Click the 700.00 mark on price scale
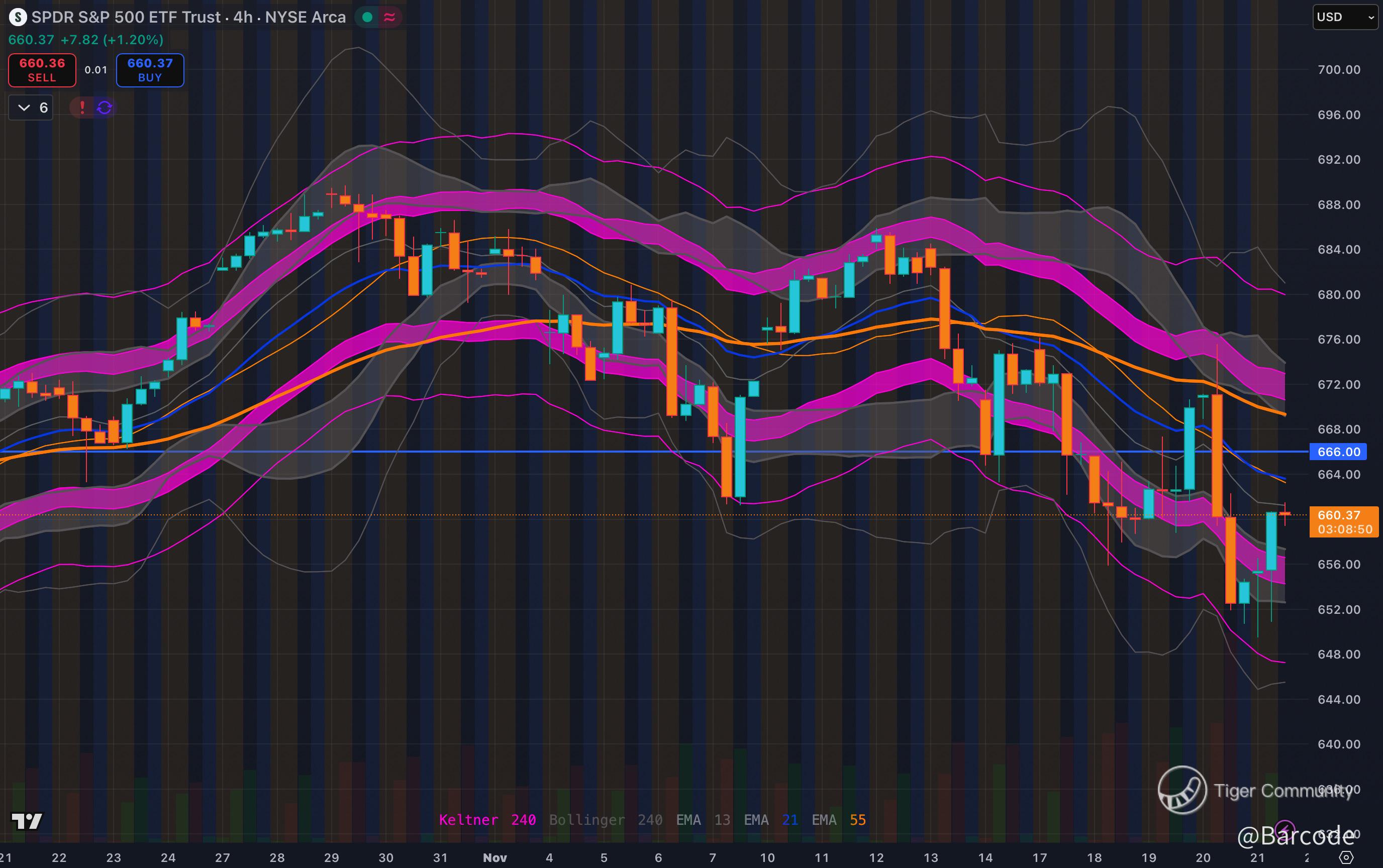The width and height of the screenshot is (1383, 868). click(1338, 69)
